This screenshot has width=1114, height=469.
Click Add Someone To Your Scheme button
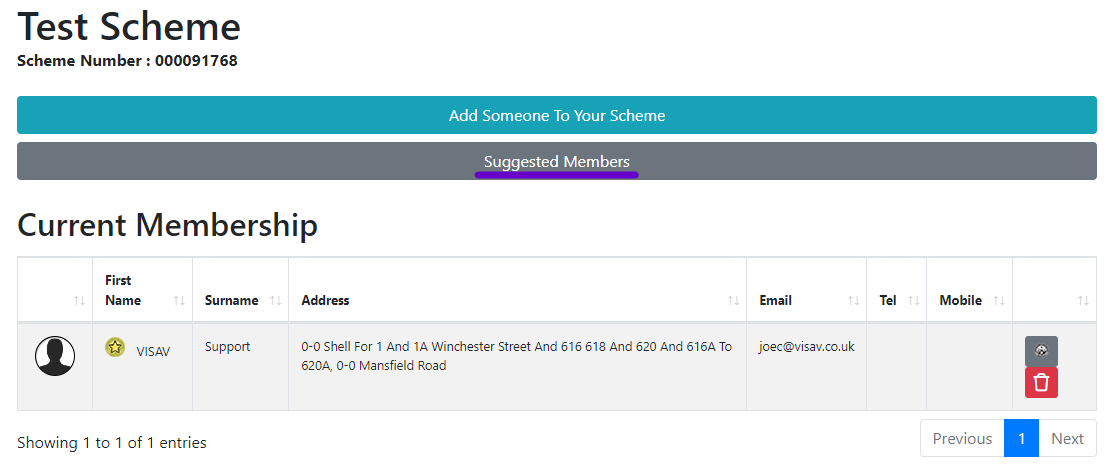coord(557,115)
